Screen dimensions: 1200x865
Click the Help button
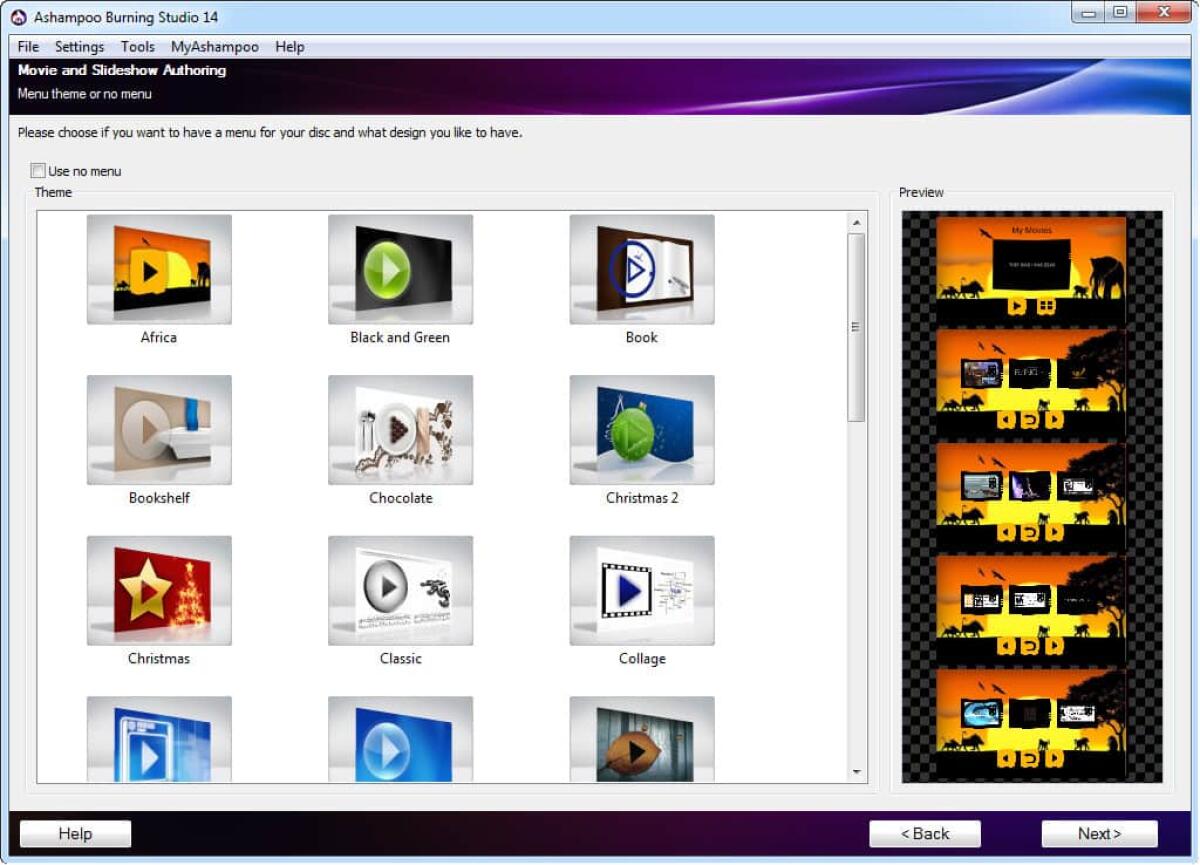click(75, 833)
